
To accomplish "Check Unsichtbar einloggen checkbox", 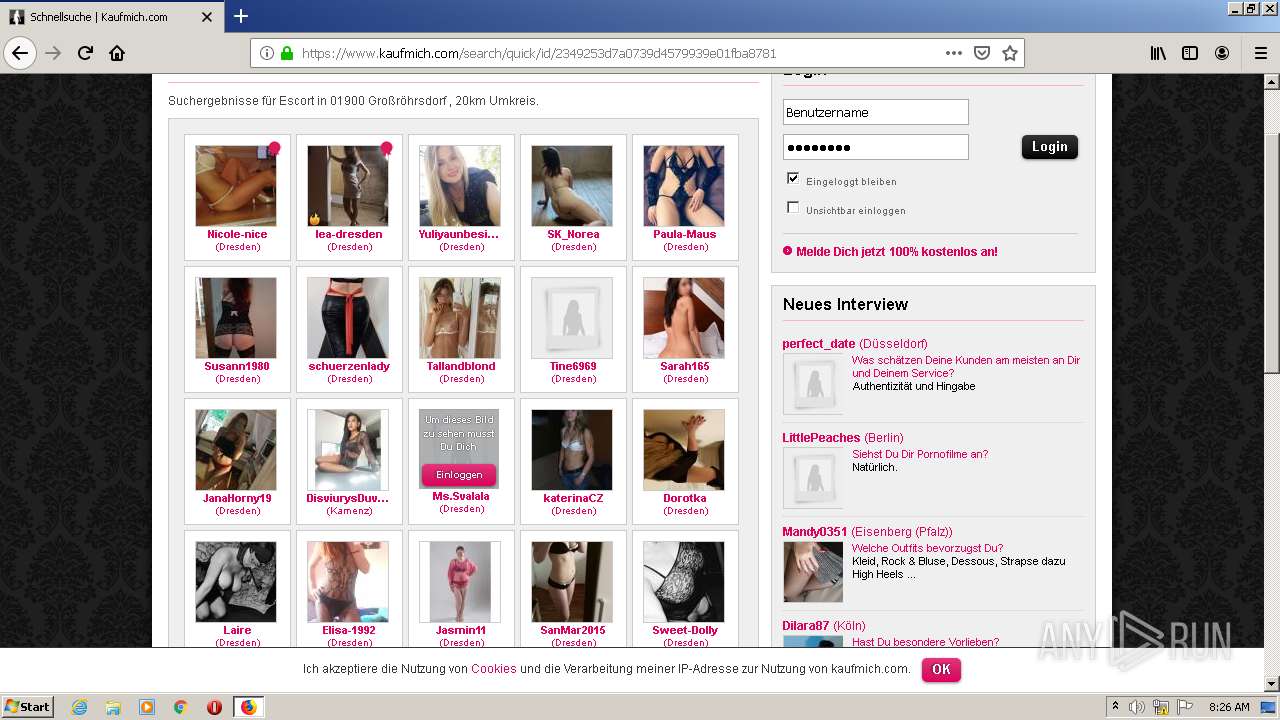I will click(793, 207).
